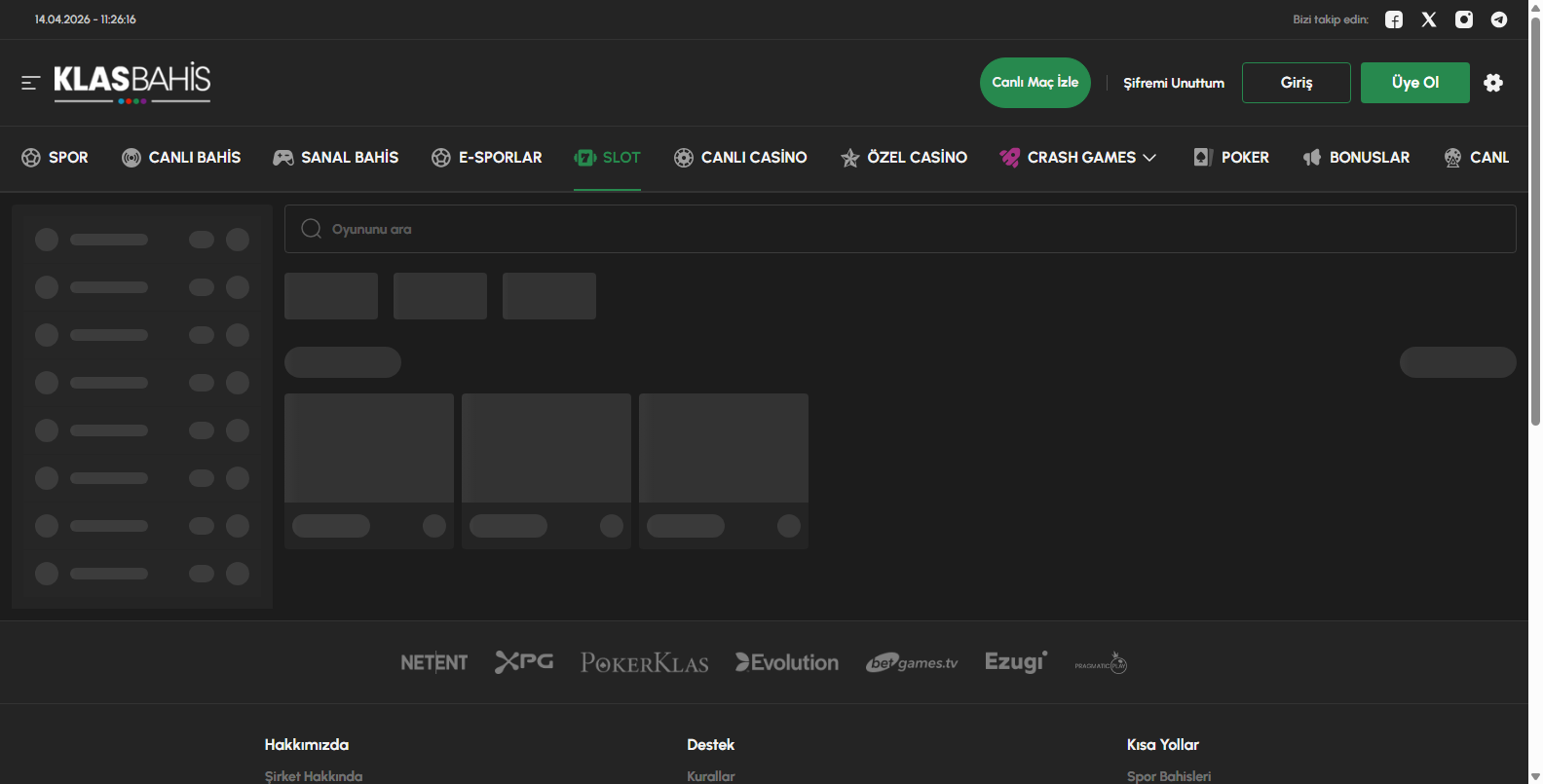Toggle the hamburger side menu icon
1543x784 pixels.
coord(30,83)
